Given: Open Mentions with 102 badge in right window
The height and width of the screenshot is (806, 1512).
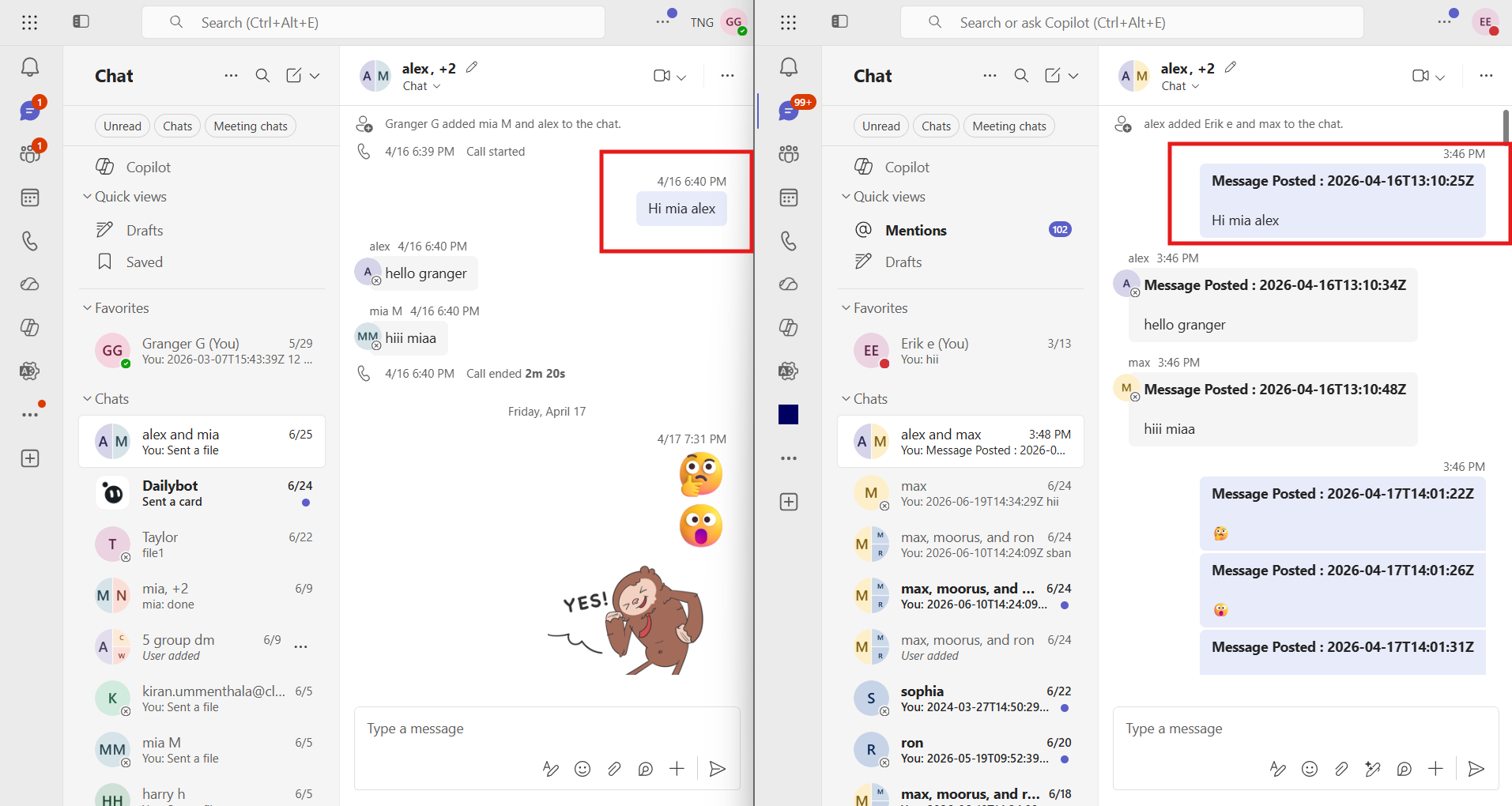Looking at the screenshot, I should click(960, 230).
